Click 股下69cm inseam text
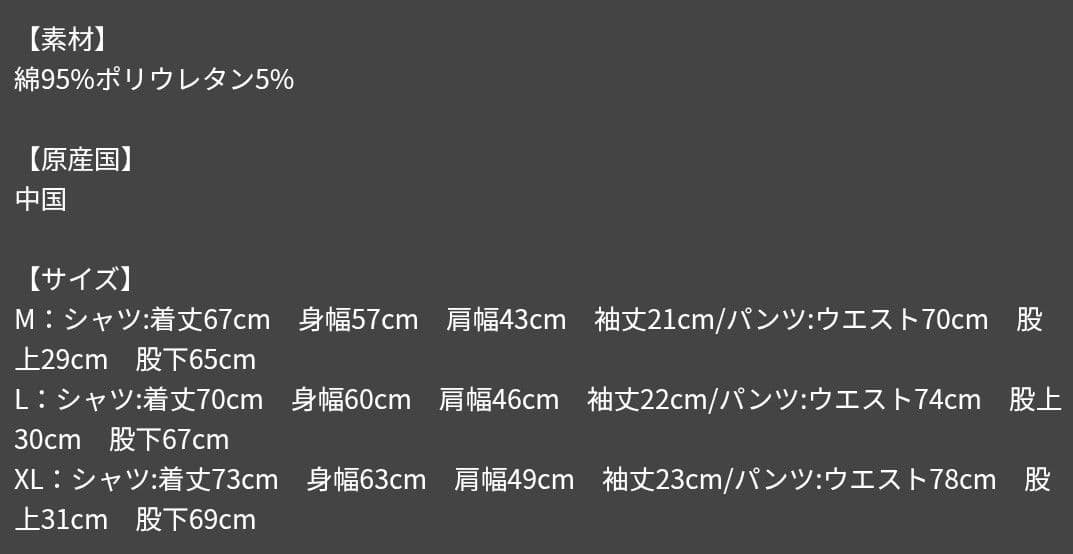 pos(196,520)
